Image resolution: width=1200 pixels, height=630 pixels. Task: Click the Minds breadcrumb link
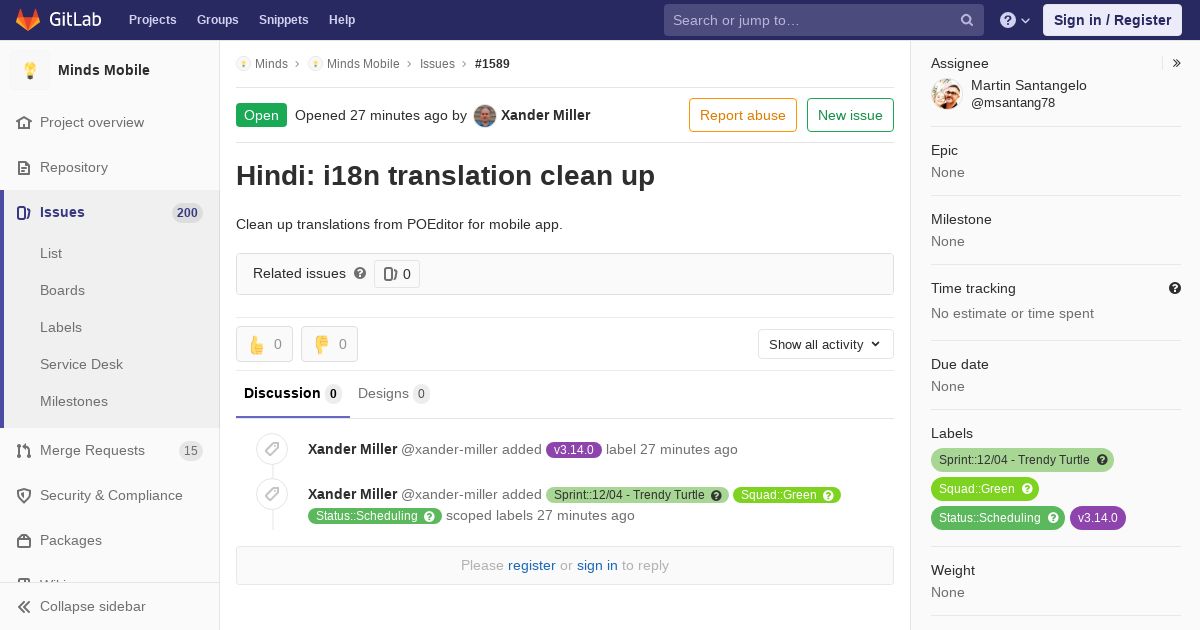pos(271,63)
